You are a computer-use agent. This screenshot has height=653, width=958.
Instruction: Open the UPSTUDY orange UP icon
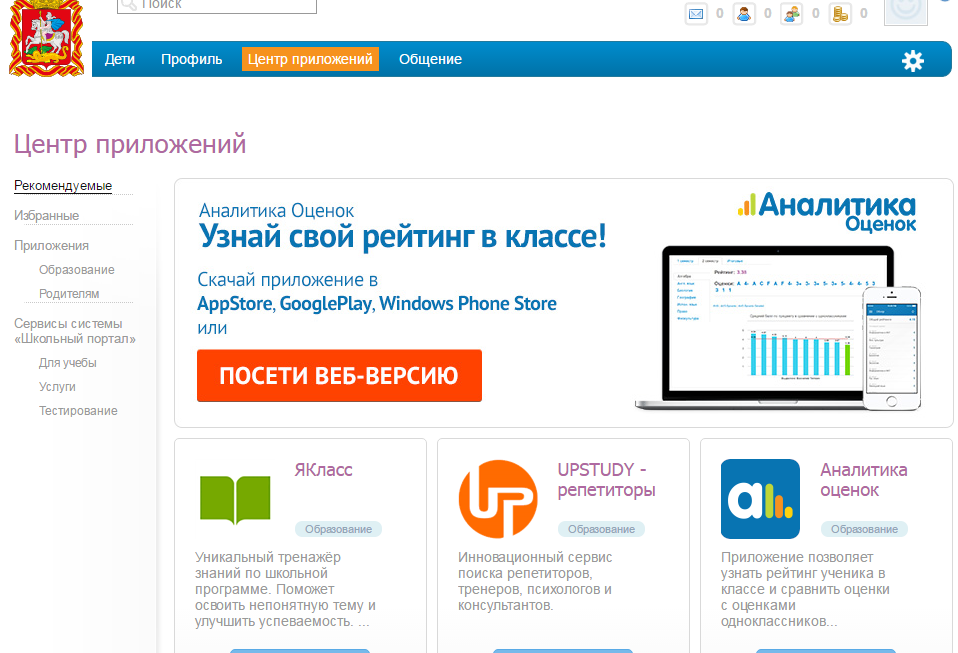498,499
